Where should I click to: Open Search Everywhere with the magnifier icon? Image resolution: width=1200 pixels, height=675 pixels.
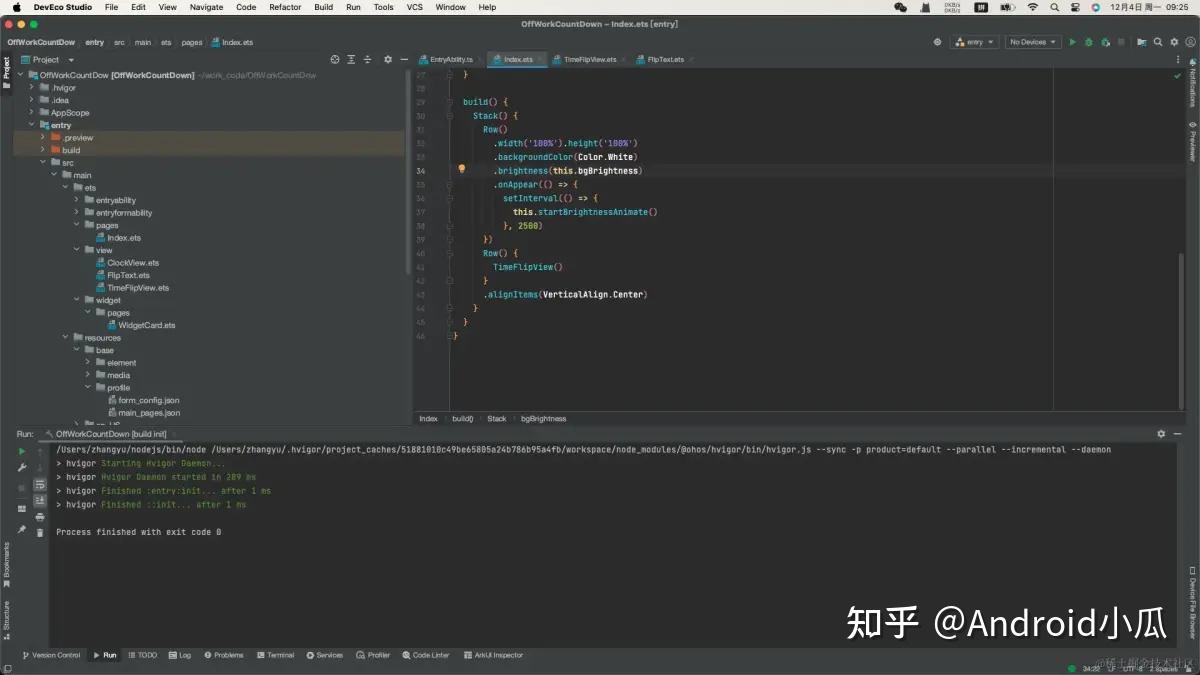coord(1159,42)
